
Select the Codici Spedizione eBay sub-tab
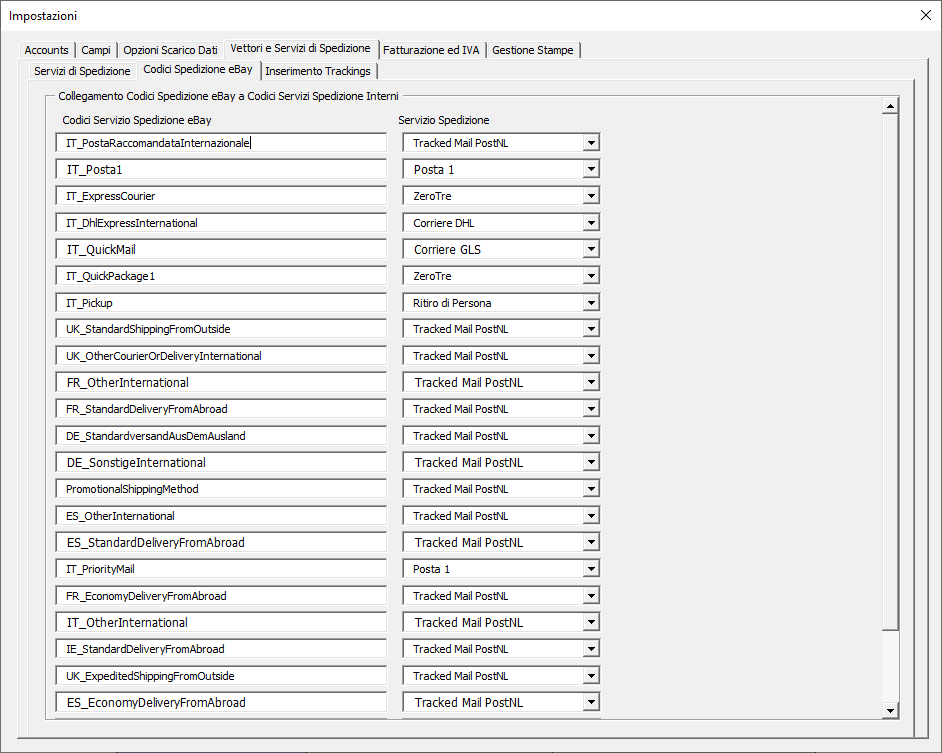[198, 69]
